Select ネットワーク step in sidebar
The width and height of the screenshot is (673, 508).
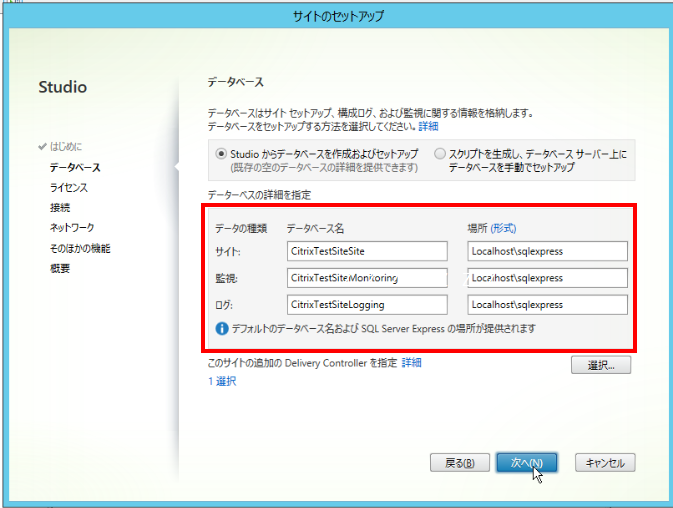[x=72, y=227]
